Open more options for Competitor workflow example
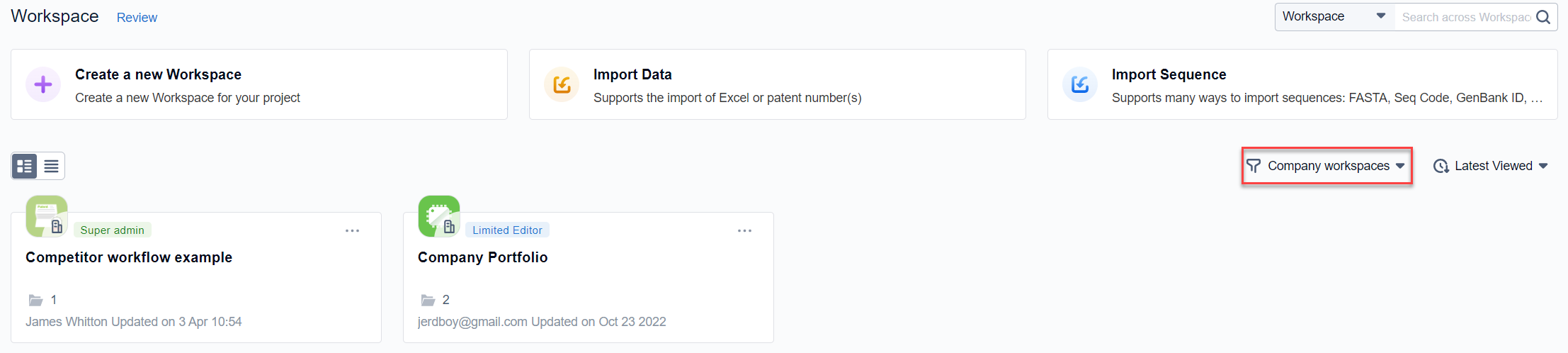Viewport: 1568px width, 353px height. point(352,231)
